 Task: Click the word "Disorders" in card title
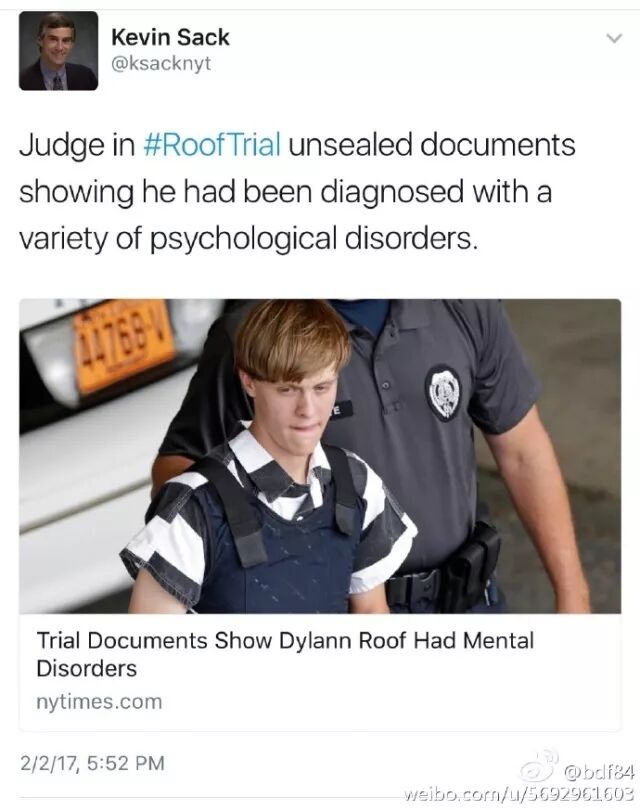(x=86, y=668)
